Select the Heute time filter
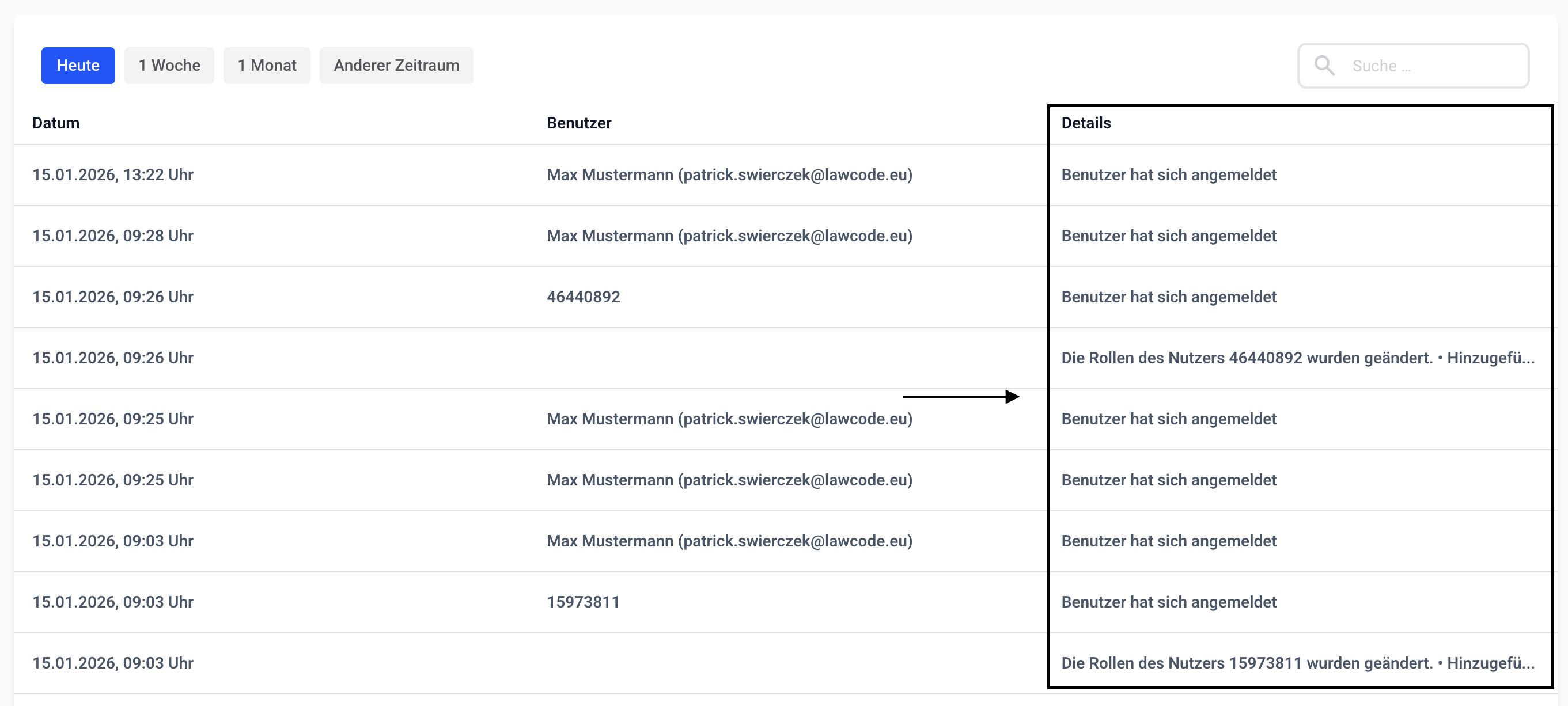 point(78,65)
